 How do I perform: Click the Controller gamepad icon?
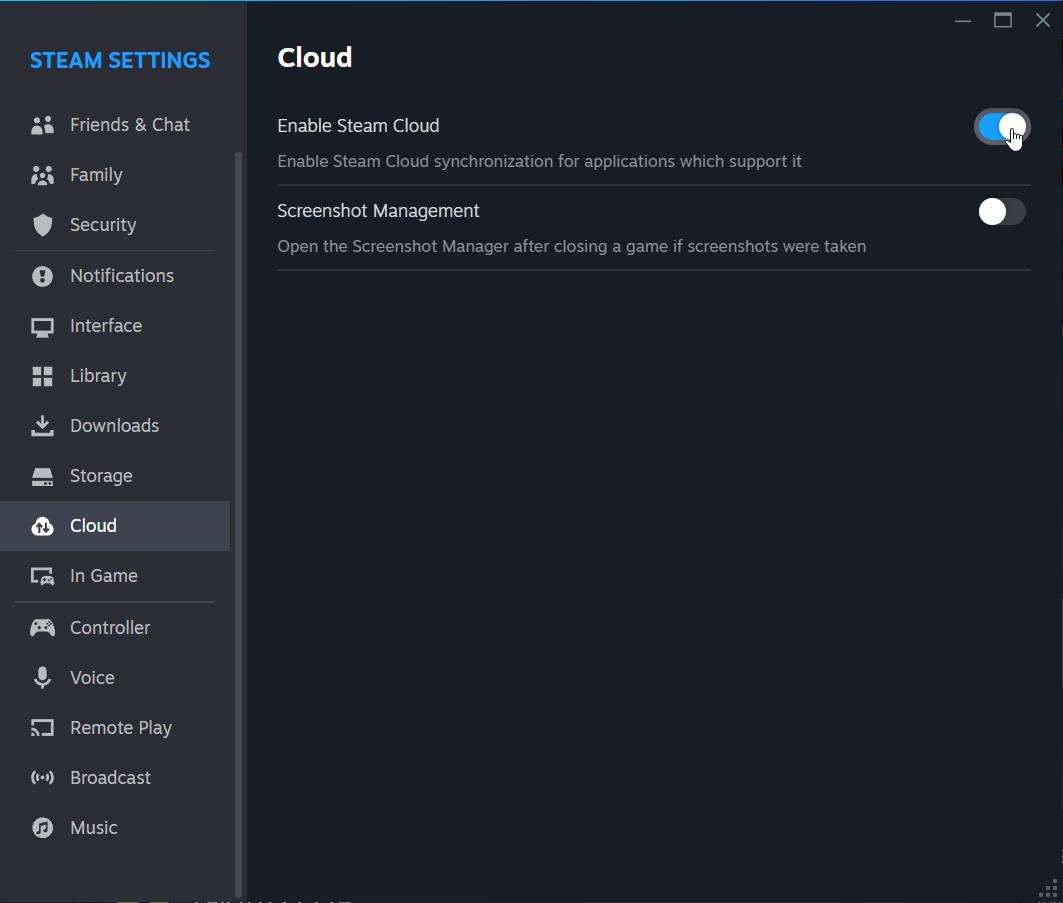click(42, 628)
